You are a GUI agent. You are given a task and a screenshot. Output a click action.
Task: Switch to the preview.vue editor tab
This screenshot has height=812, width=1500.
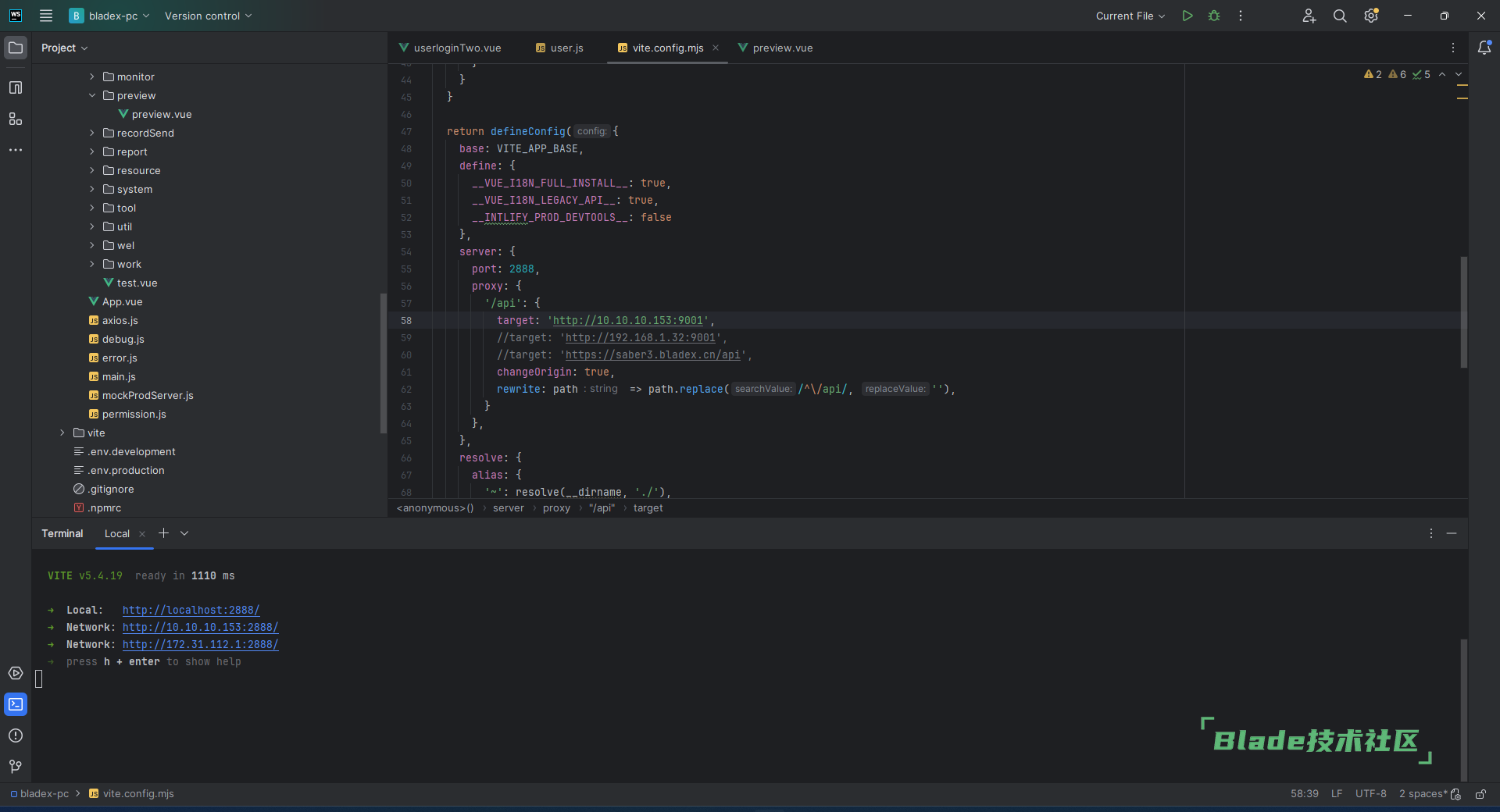click(776, 48)
